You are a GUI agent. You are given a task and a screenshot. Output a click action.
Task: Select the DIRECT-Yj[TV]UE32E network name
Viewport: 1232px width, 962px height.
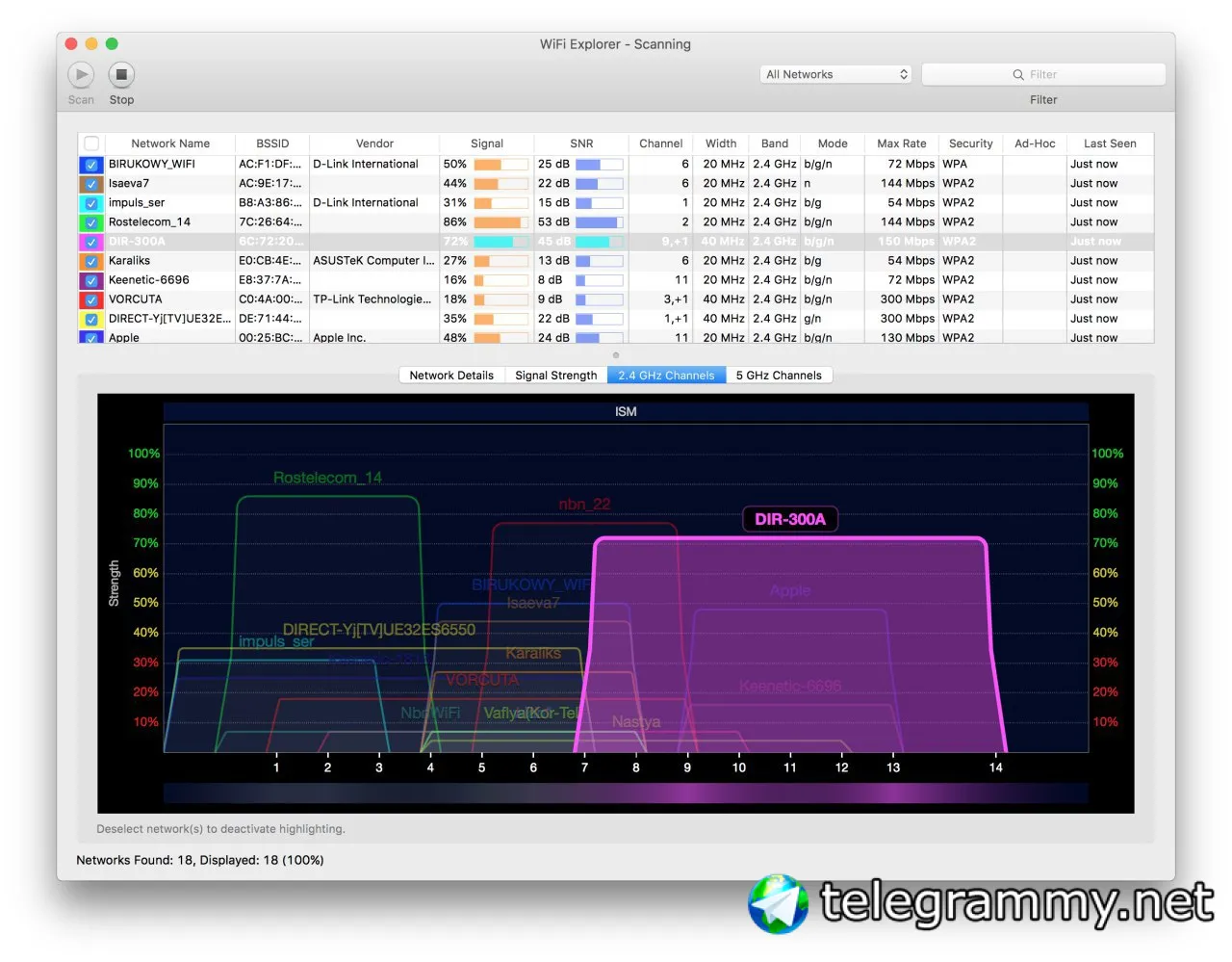(x=169, y=319)
